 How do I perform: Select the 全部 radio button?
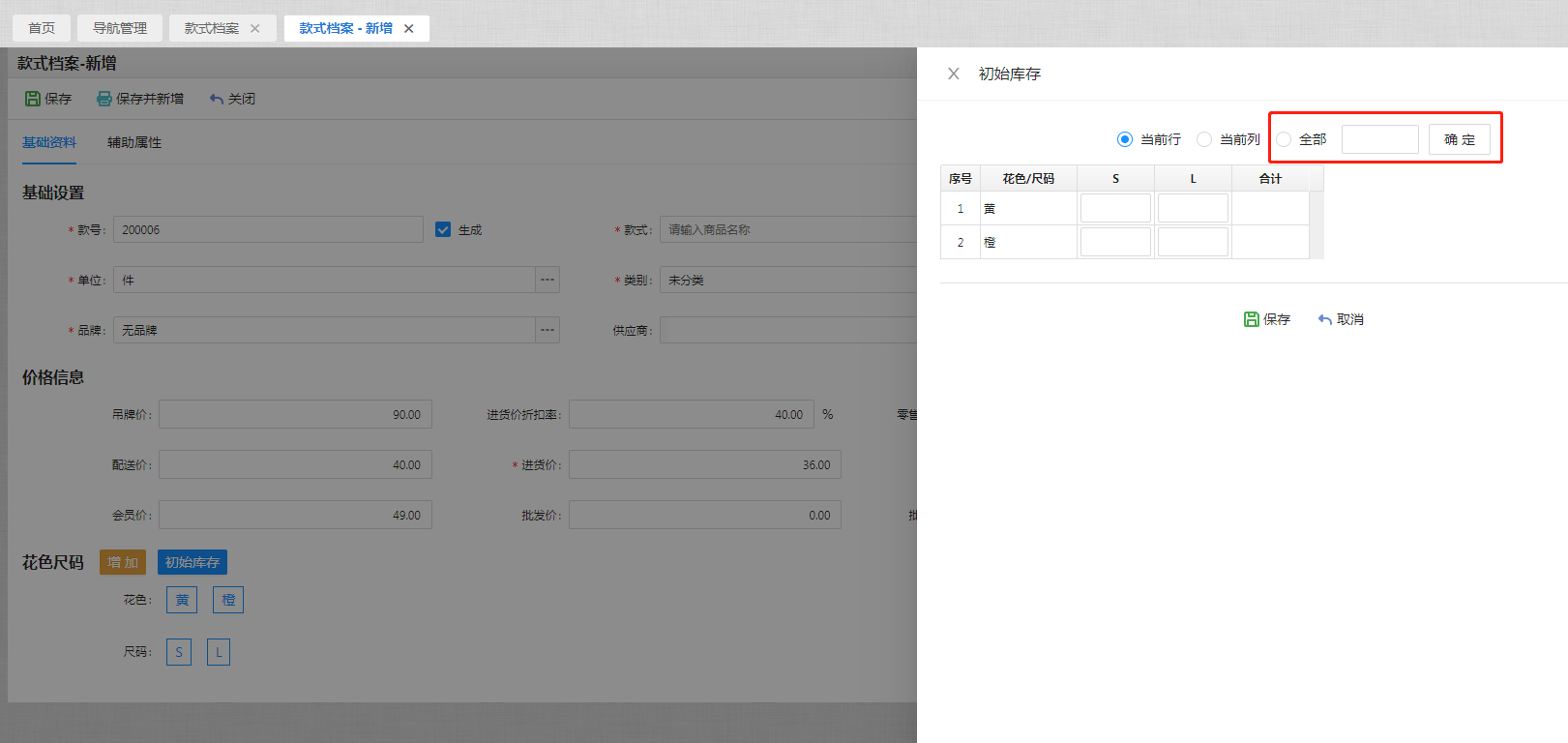pyautogui.click(x=1284, y=139)
